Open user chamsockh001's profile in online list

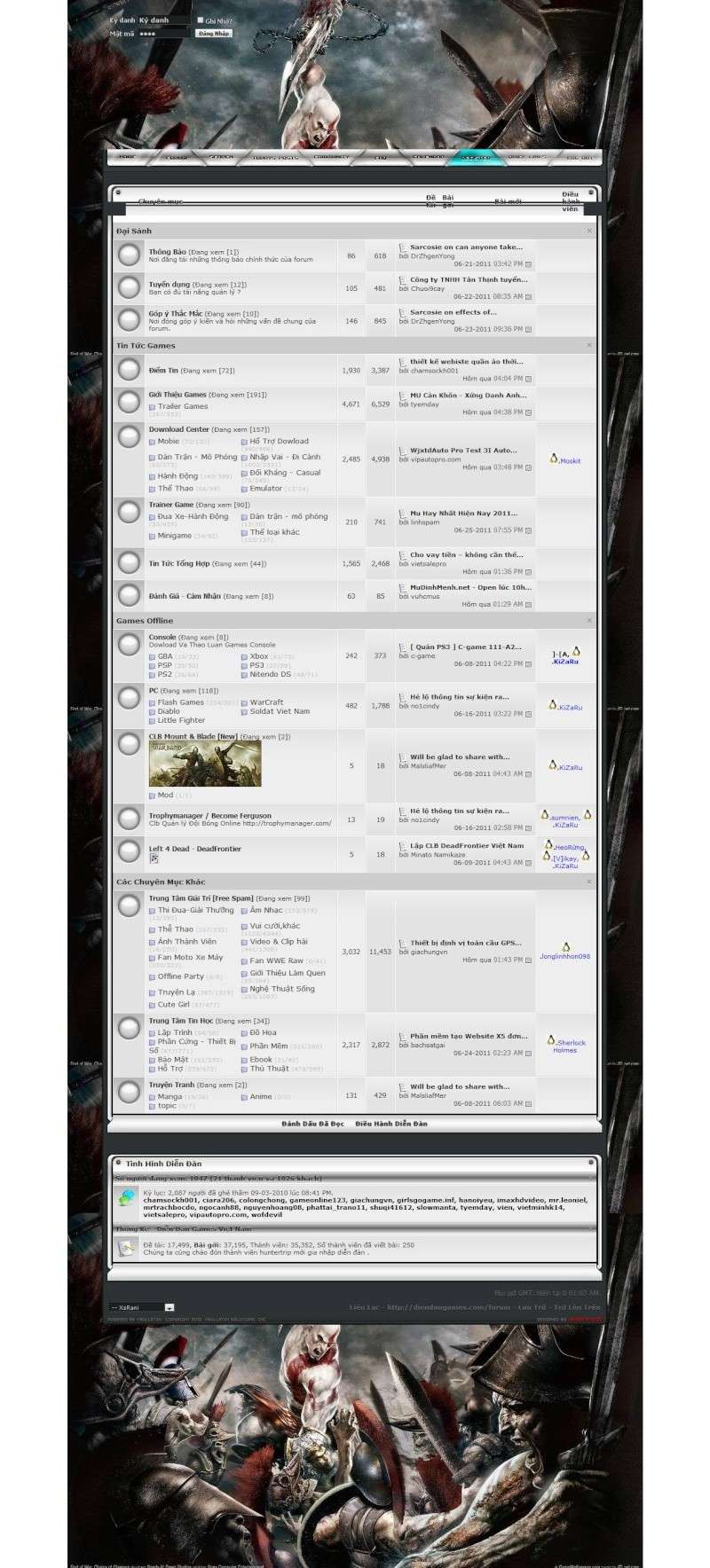click(171, 1200)
